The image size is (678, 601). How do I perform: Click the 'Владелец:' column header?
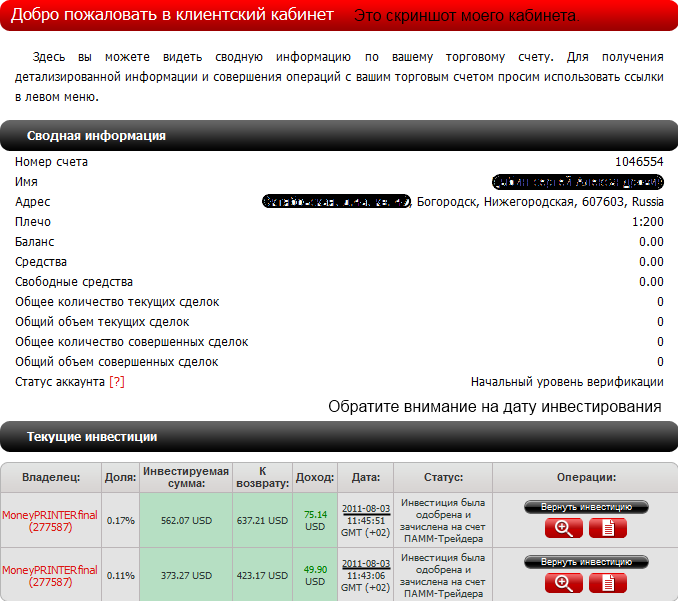50,477
